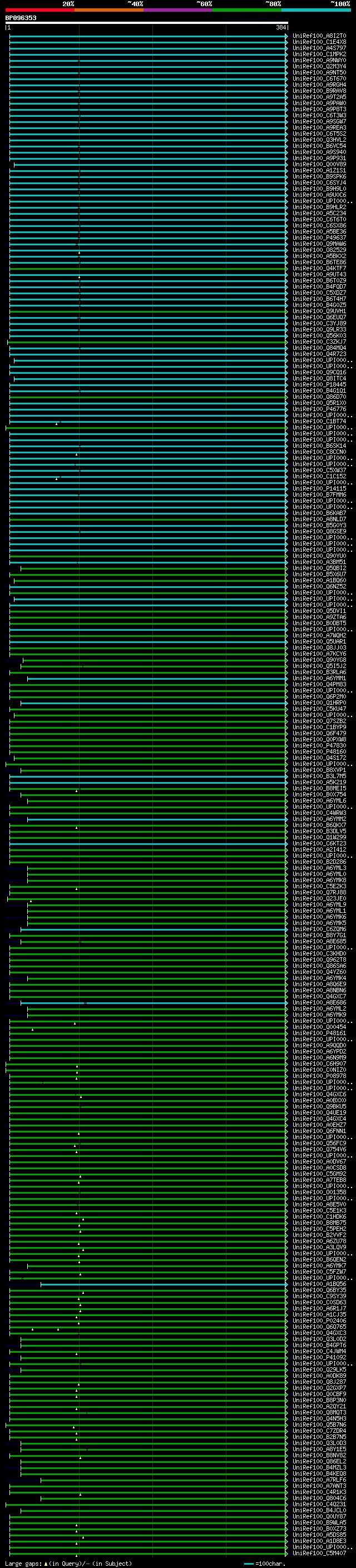
Task: Click UniRef100_Q3HVL2 label
Action: pyautogui.click(x=319, y=140)
